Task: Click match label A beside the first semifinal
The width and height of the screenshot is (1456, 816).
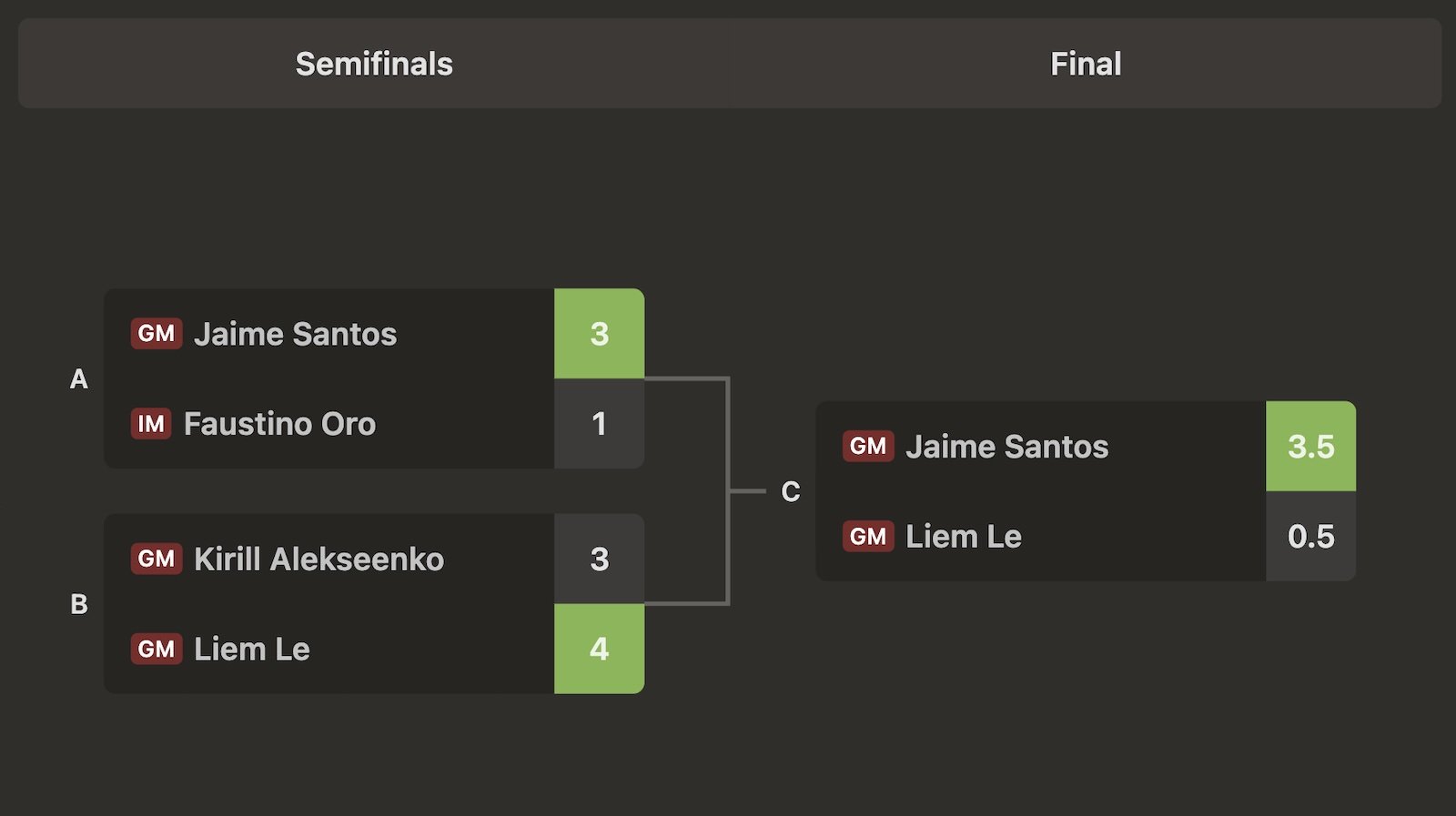Action: pos(79,379)
